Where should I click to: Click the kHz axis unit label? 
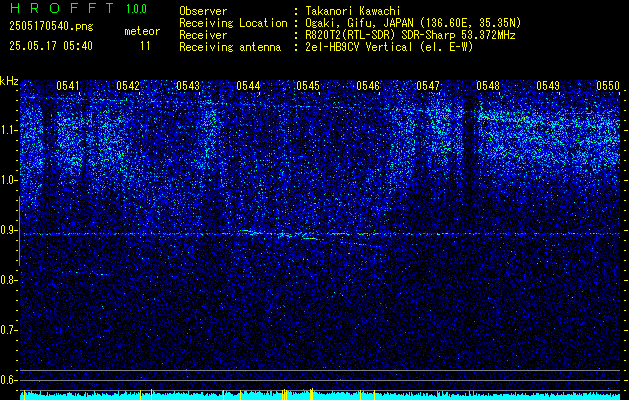pyautogui.click(x=9, y=81)
